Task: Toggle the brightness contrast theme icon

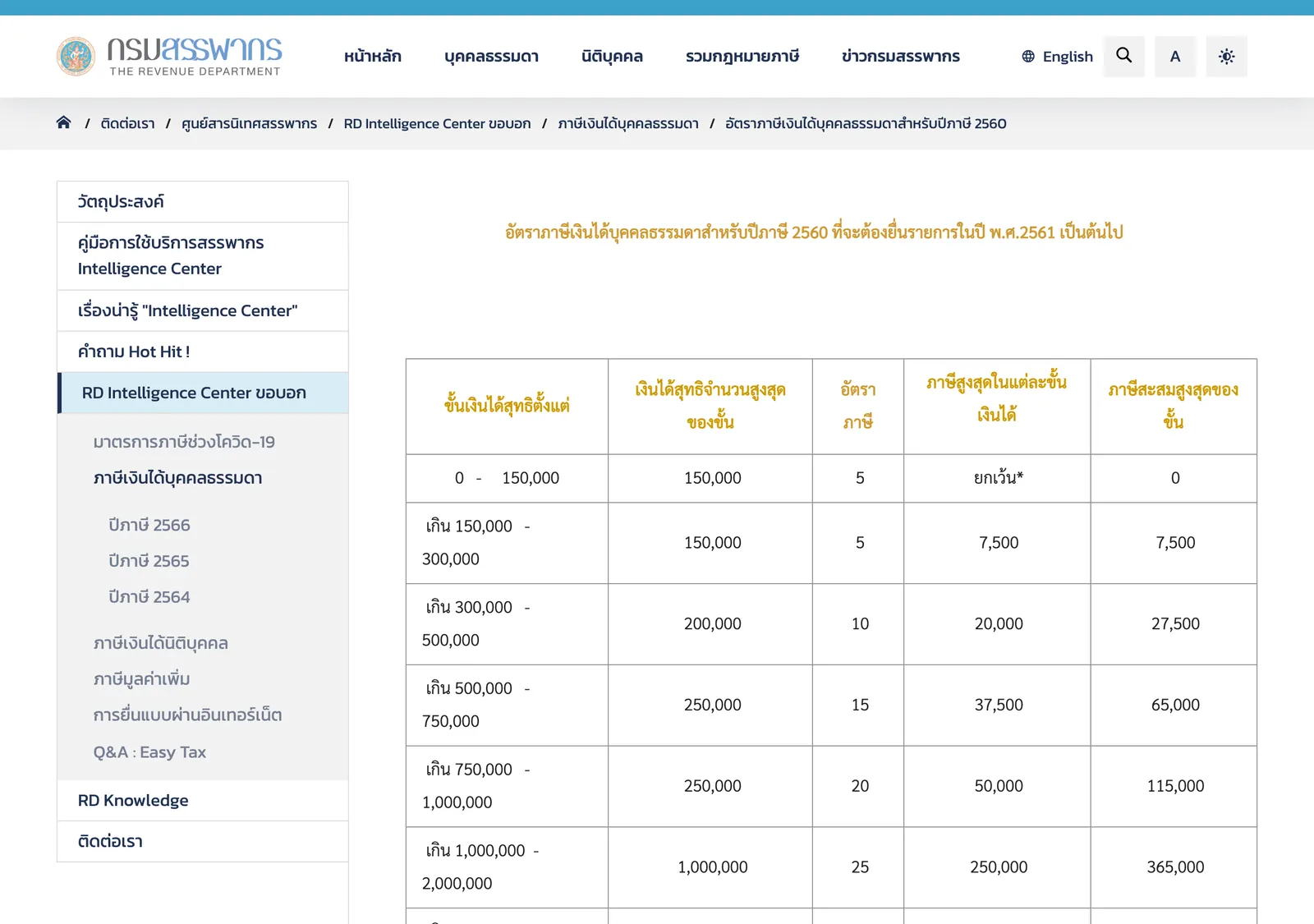Action: click(1226, 56)
